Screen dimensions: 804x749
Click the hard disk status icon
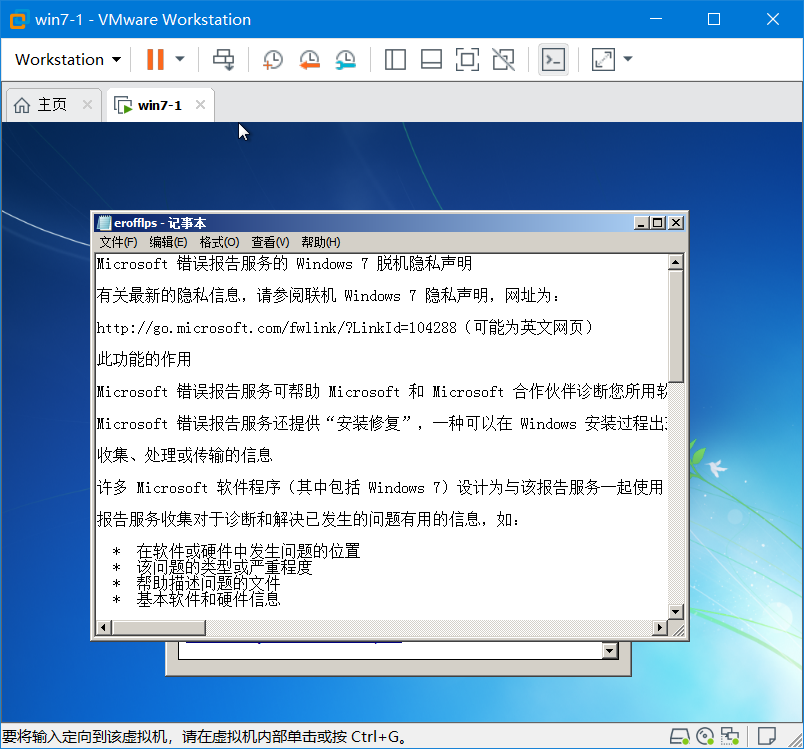tap(680, 737)
